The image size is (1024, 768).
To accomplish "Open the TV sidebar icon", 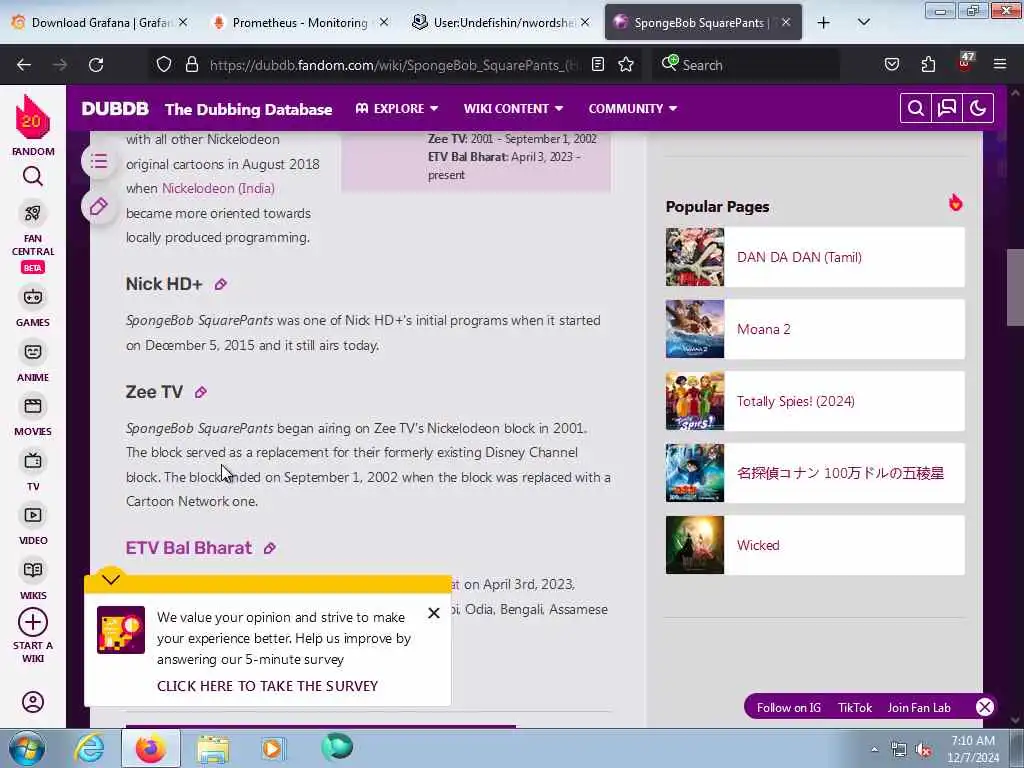I will click(x=33, y=461).
